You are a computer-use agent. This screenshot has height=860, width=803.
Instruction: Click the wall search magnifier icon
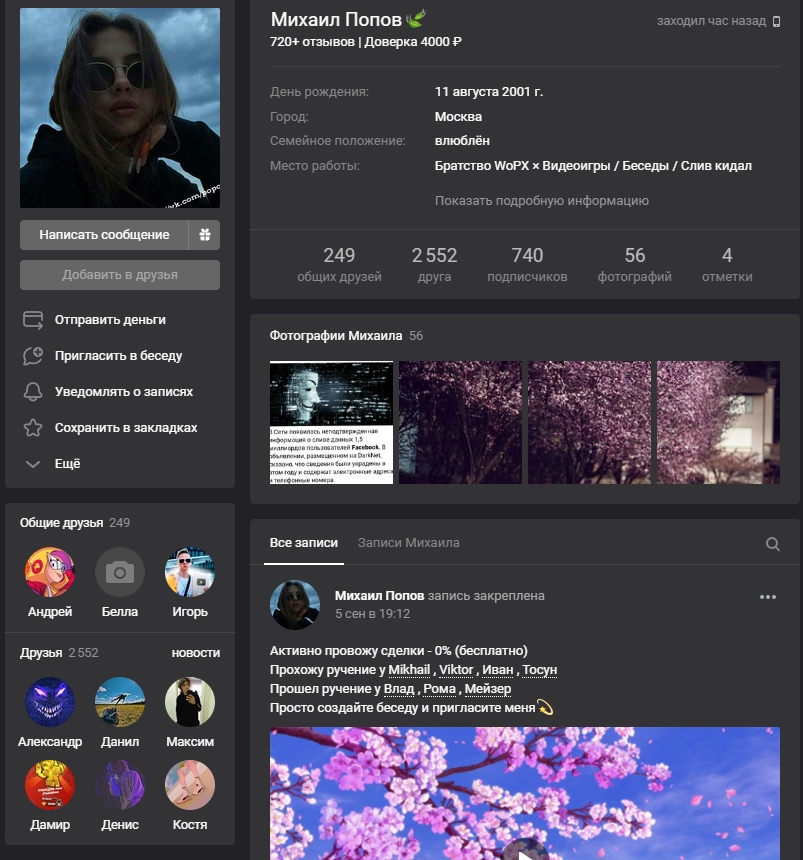772,544
